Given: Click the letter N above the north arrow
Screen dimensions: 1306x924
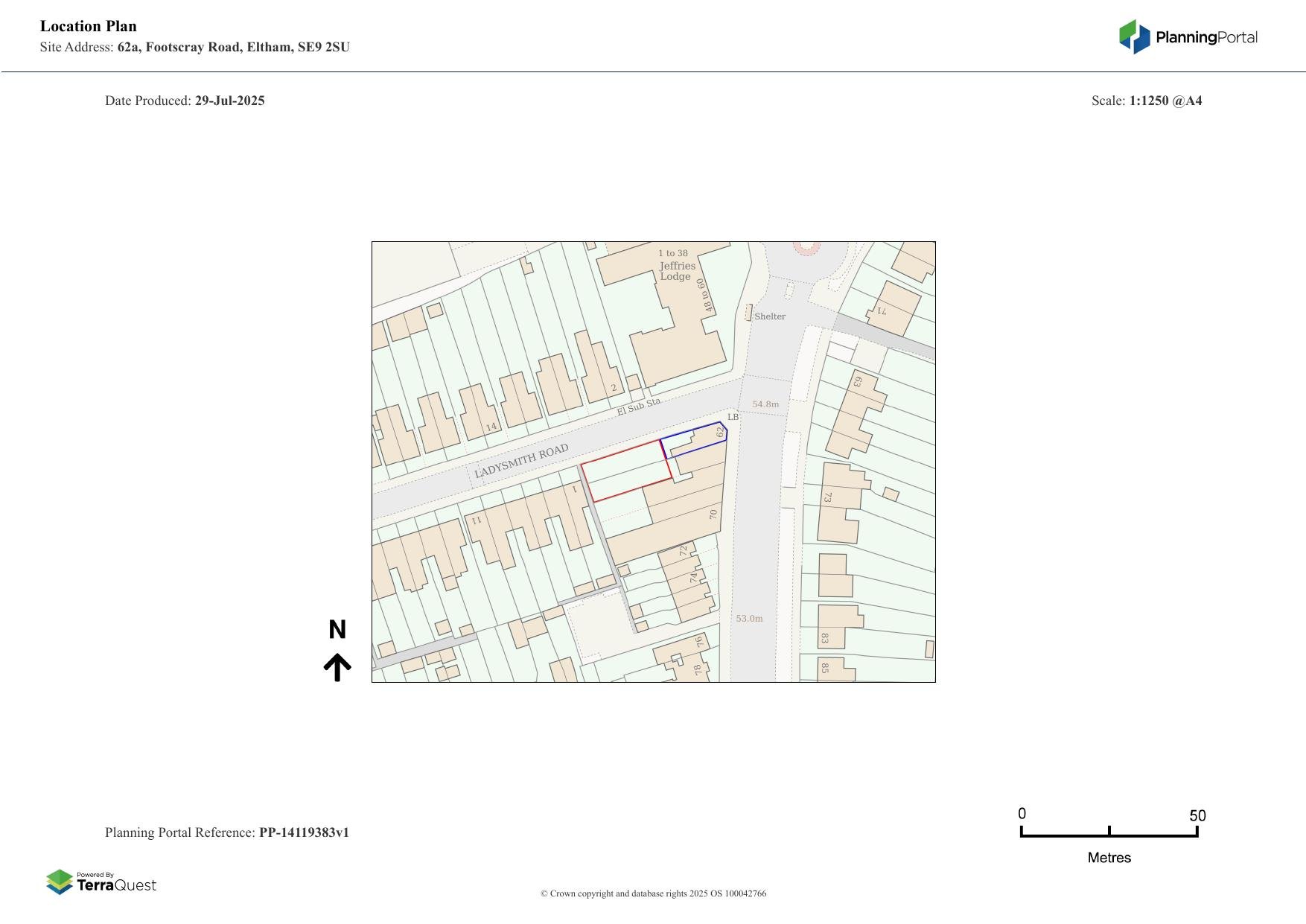Looking at the screenshot, I should pyautogui.click(x=337, y=630).
